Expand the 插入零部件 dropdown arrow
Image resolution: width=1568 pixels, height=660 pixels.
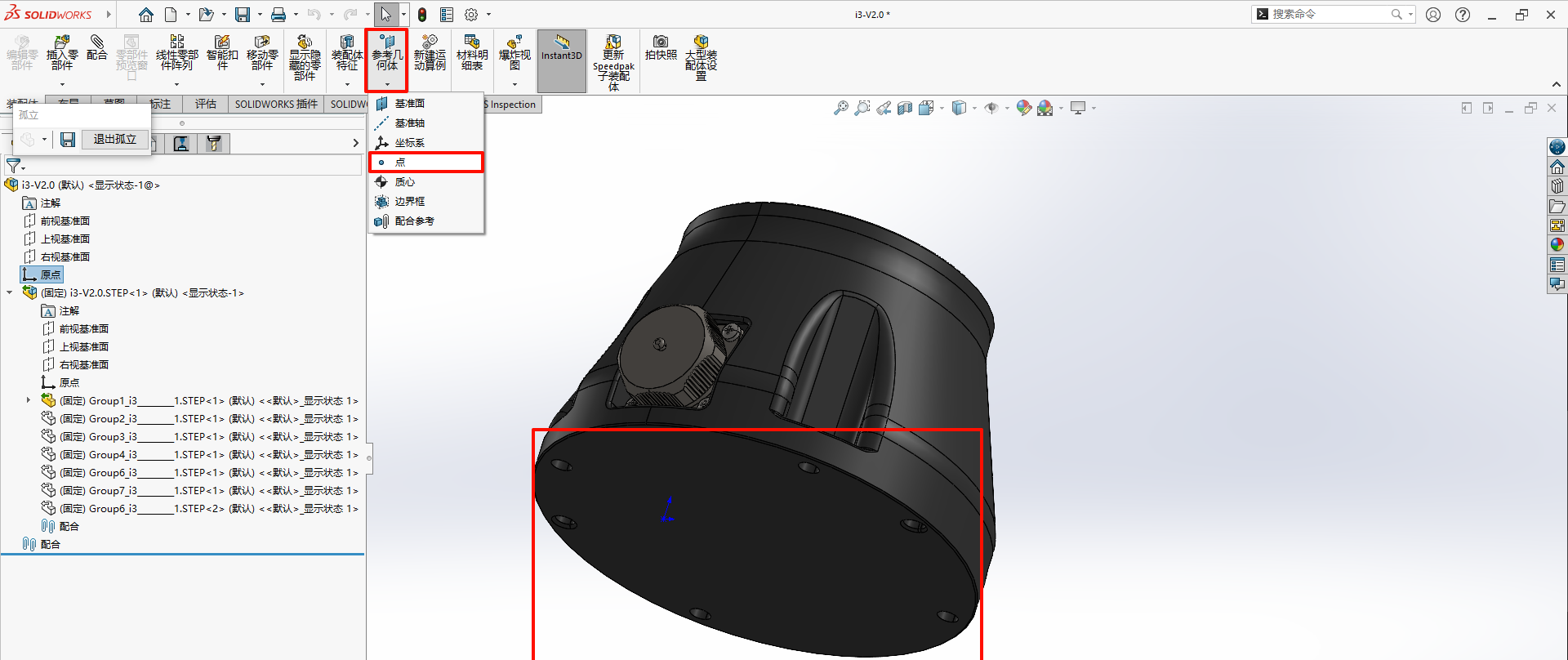click(62, 84)
